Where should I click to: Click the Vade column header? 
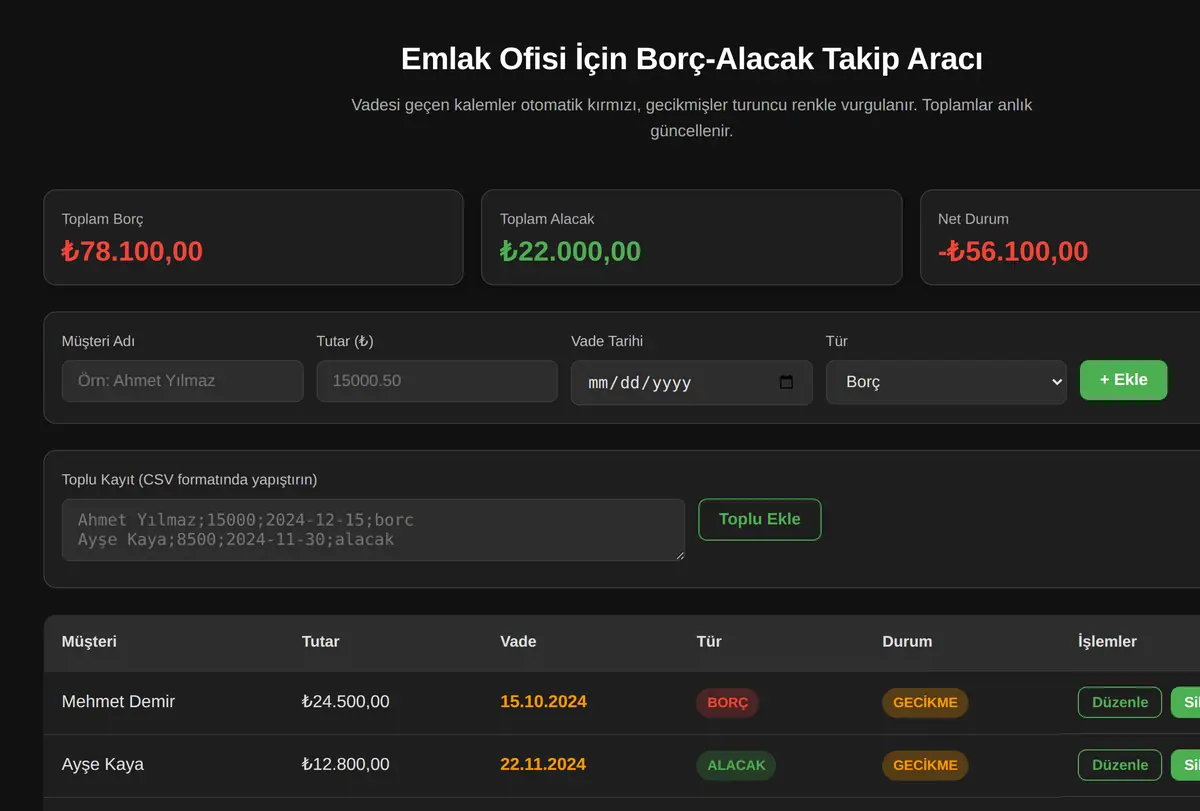point(518,641)
